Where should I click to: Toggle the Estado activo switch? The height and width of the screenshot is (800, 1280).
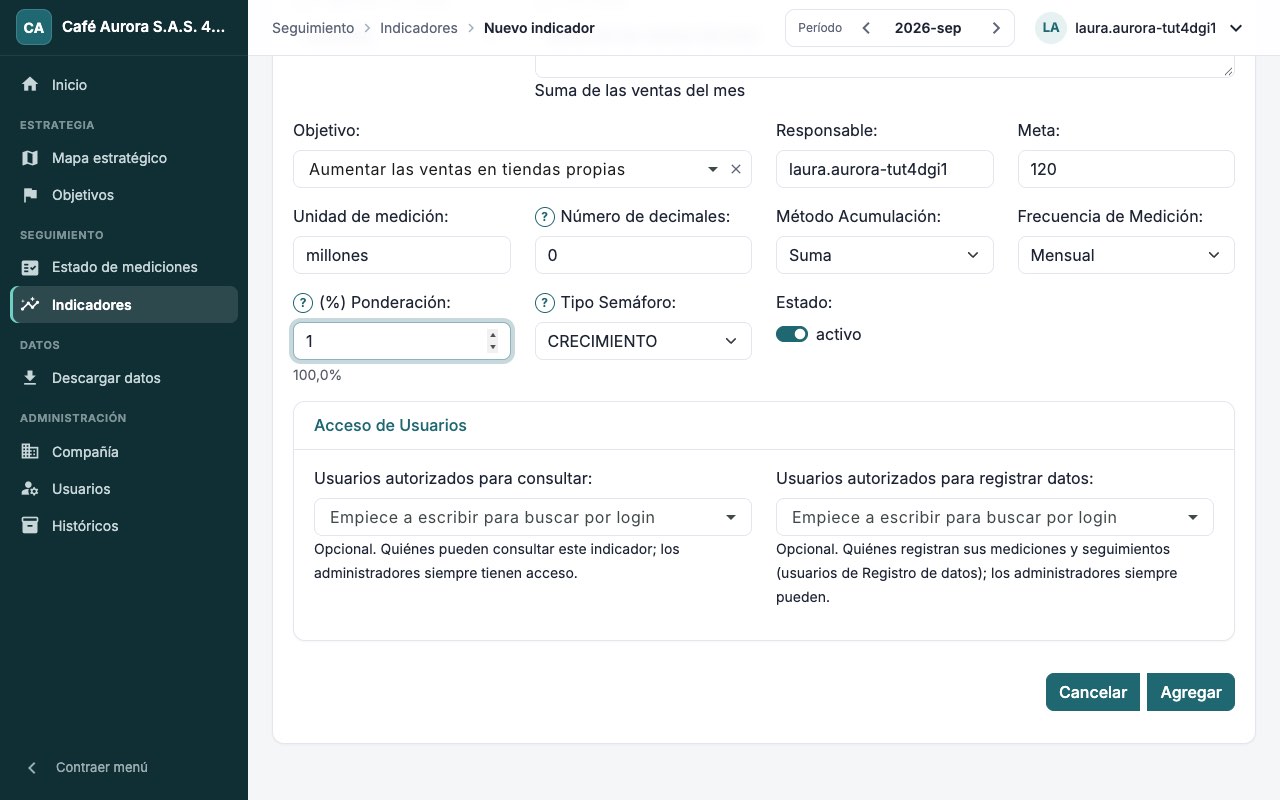point(792,335)
